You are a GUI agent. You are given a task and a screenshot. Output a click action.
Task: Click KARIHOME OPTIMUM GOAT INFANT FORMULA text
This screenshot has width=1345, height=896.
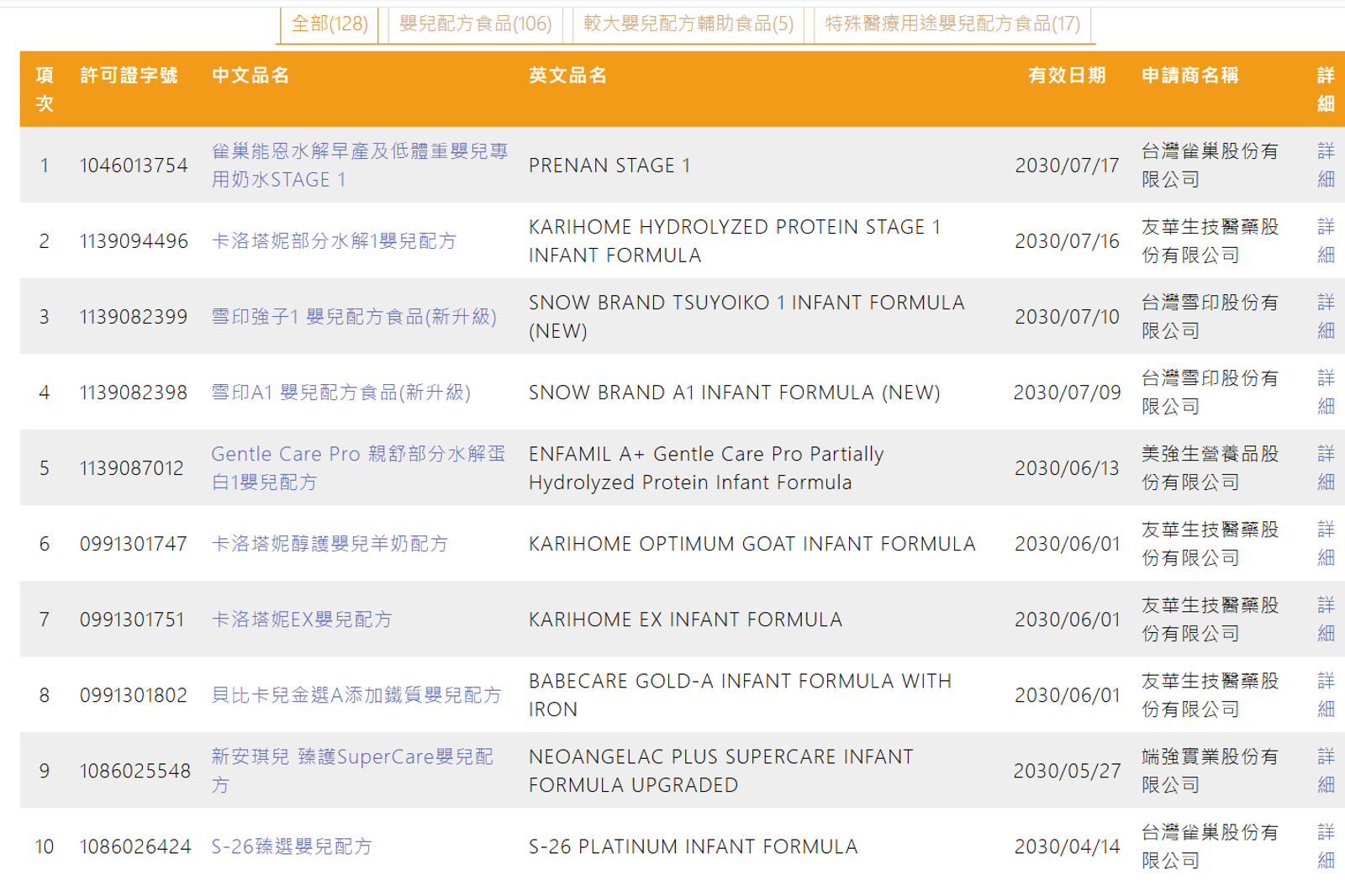pyautogui.click(x=752, y=544)
